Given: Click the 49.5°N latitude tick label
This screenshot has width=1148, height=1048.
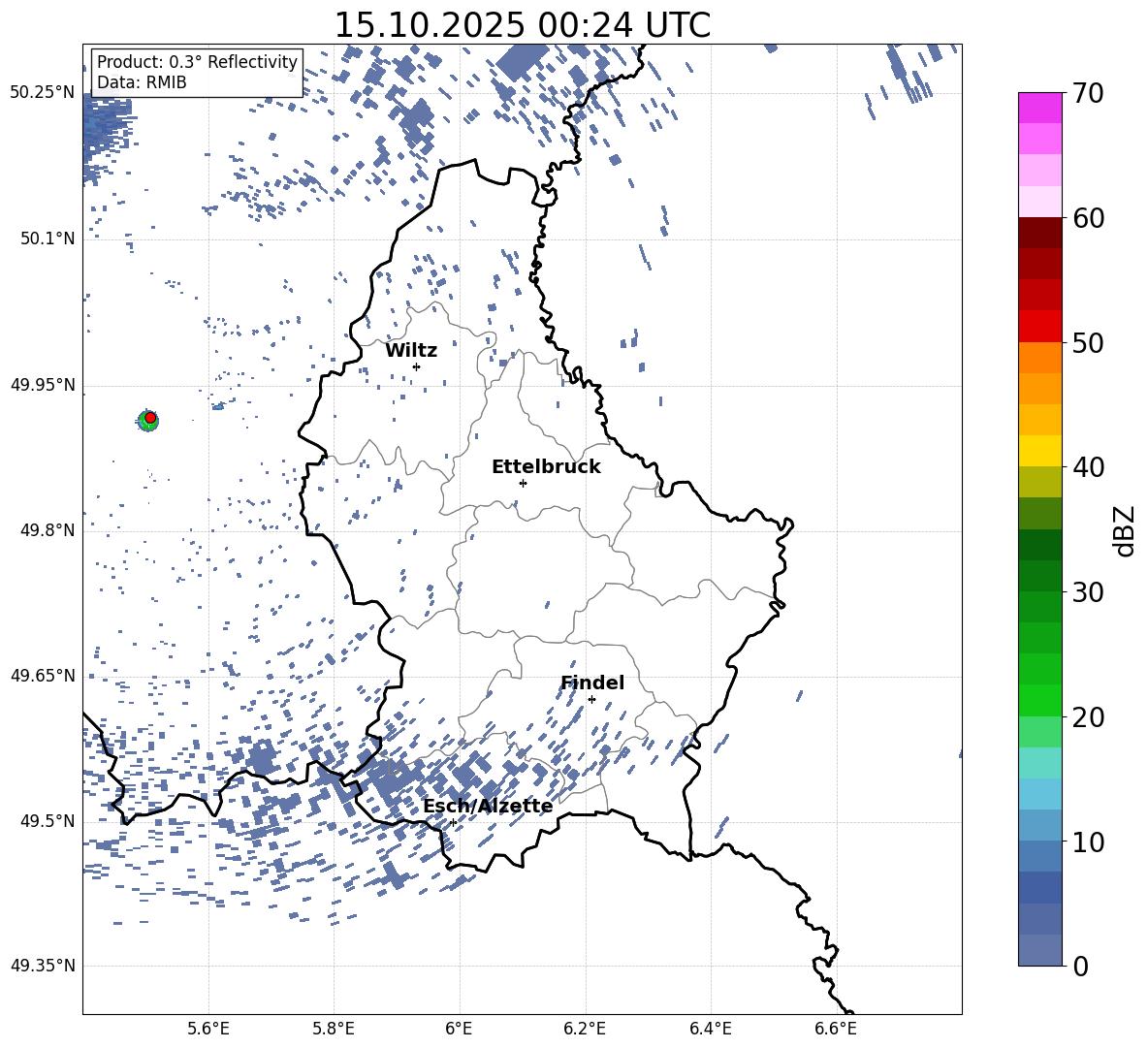Looking at the screenshot, I should click(48, 821).
